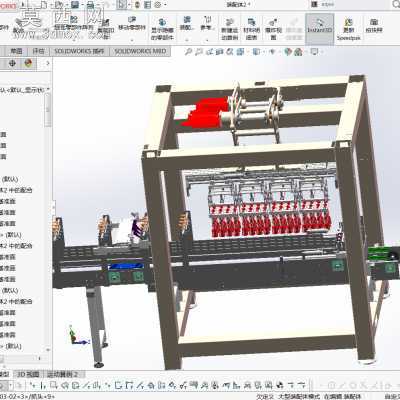Open View Settings dropdown arrow

click(322, 52)
